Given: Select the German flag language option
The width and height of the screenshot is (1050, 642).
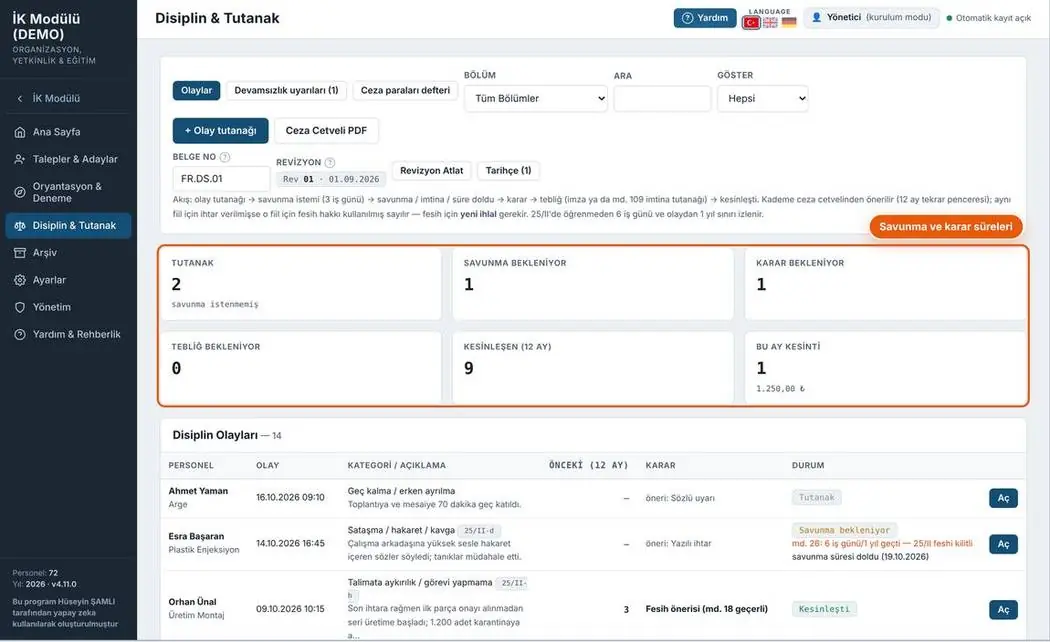Looking at the screenshot, I should 790,22.
